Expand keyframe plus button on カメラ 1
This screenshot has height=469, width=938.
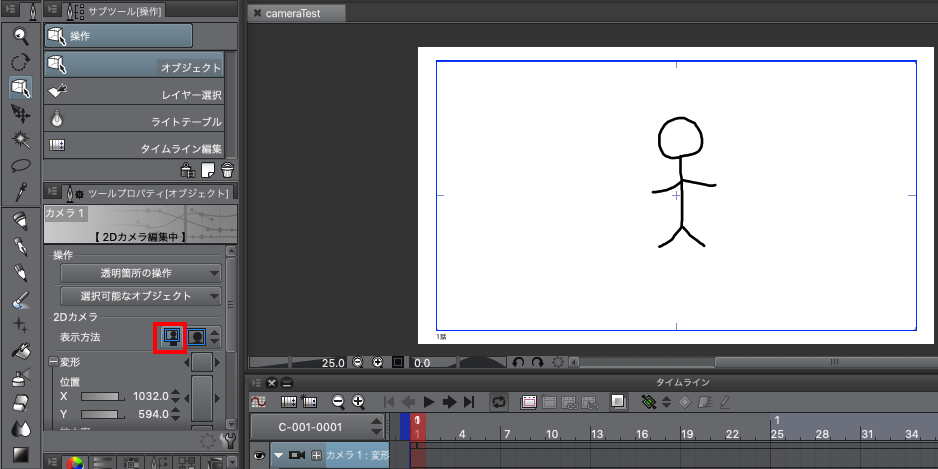(x=316, y=455)
